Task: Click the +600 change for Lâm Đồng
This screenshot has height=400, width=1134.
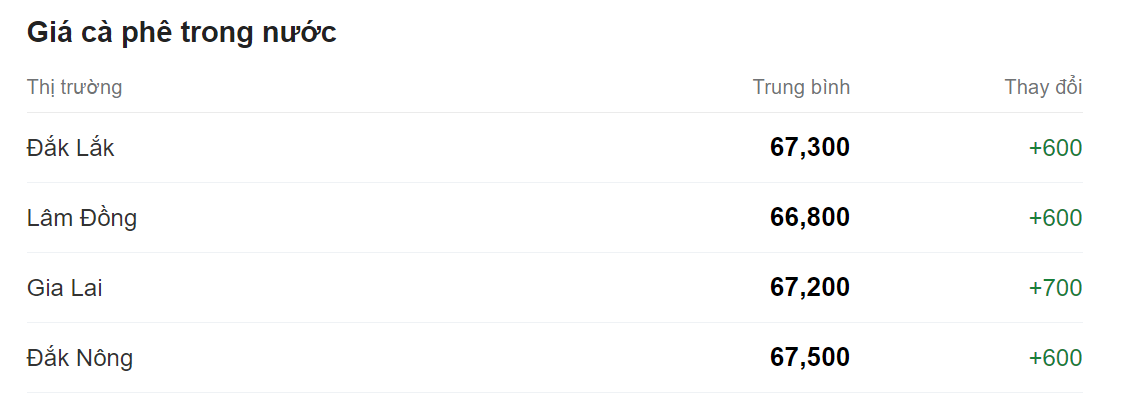Action: [x=1055, y=218]
